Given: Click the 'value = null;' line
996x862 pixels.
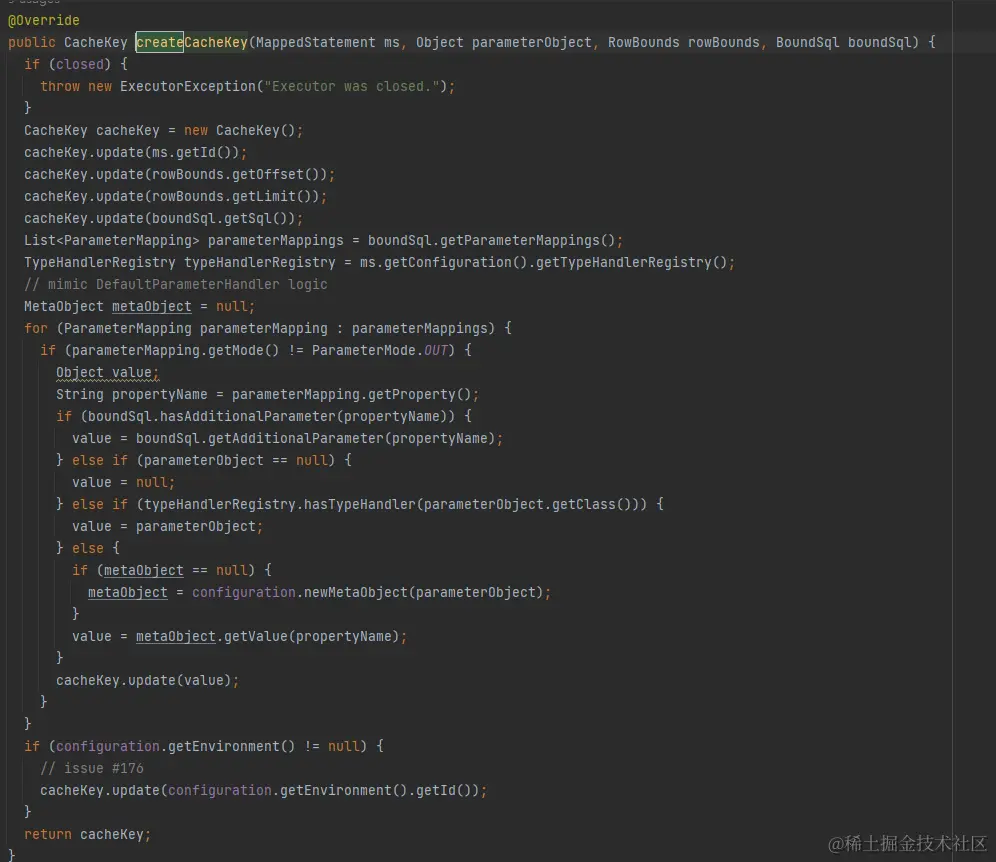Looking at the screenshot, I should [123, 482].
